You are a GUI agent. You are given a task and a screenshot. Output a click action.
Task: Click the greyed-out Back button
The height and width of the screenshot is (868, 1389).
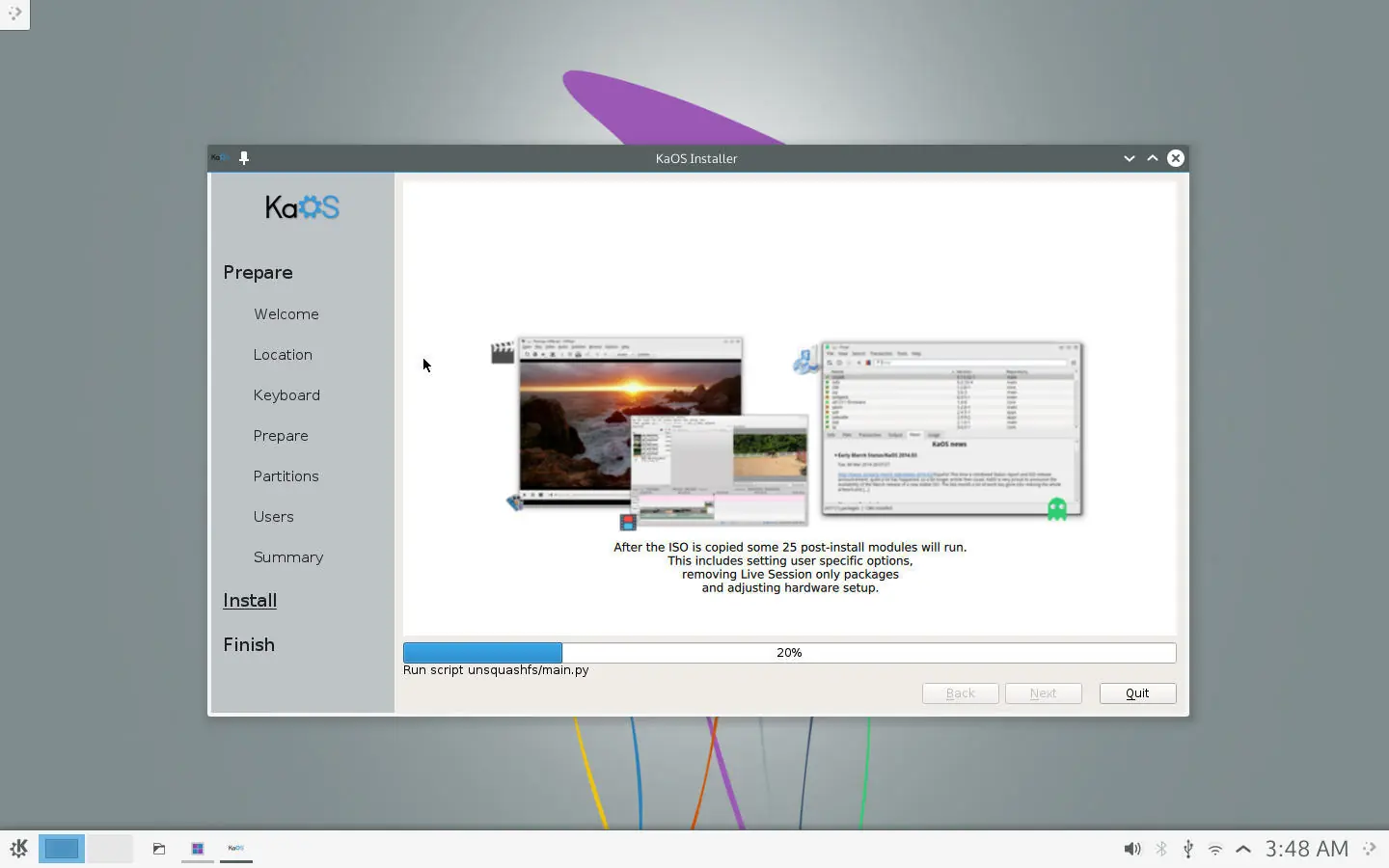coord(960,693)
